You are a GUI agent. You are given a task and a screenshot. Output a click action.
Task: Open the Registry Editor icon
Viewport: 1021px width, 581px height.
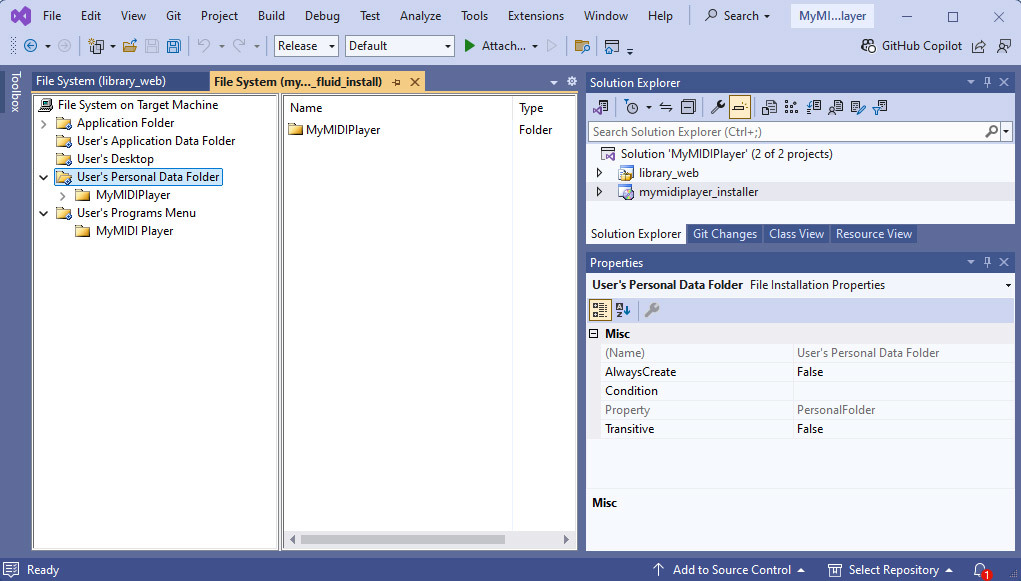pyautogui.click(x=791, y=107)
